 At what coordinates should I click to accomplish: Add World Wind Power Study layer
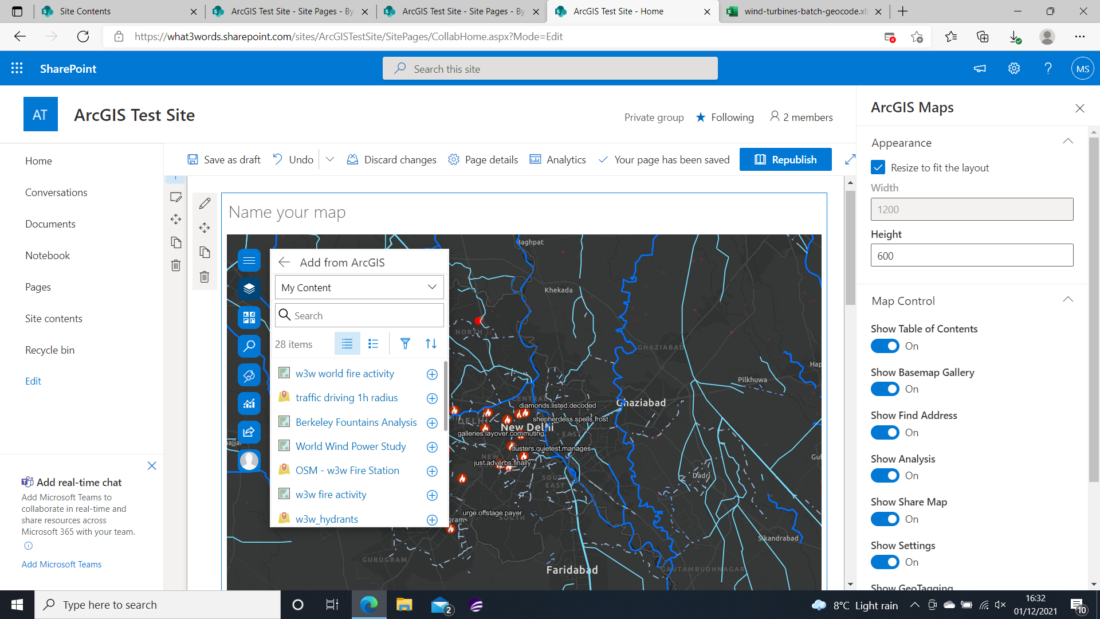point(432,446)
